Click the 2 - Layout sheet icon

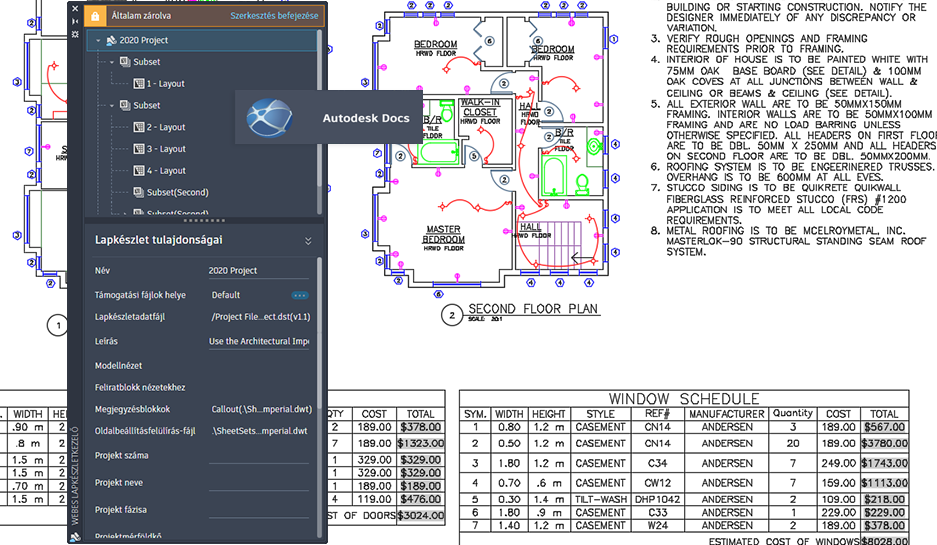pyautogui.click(x=139, y=127)
